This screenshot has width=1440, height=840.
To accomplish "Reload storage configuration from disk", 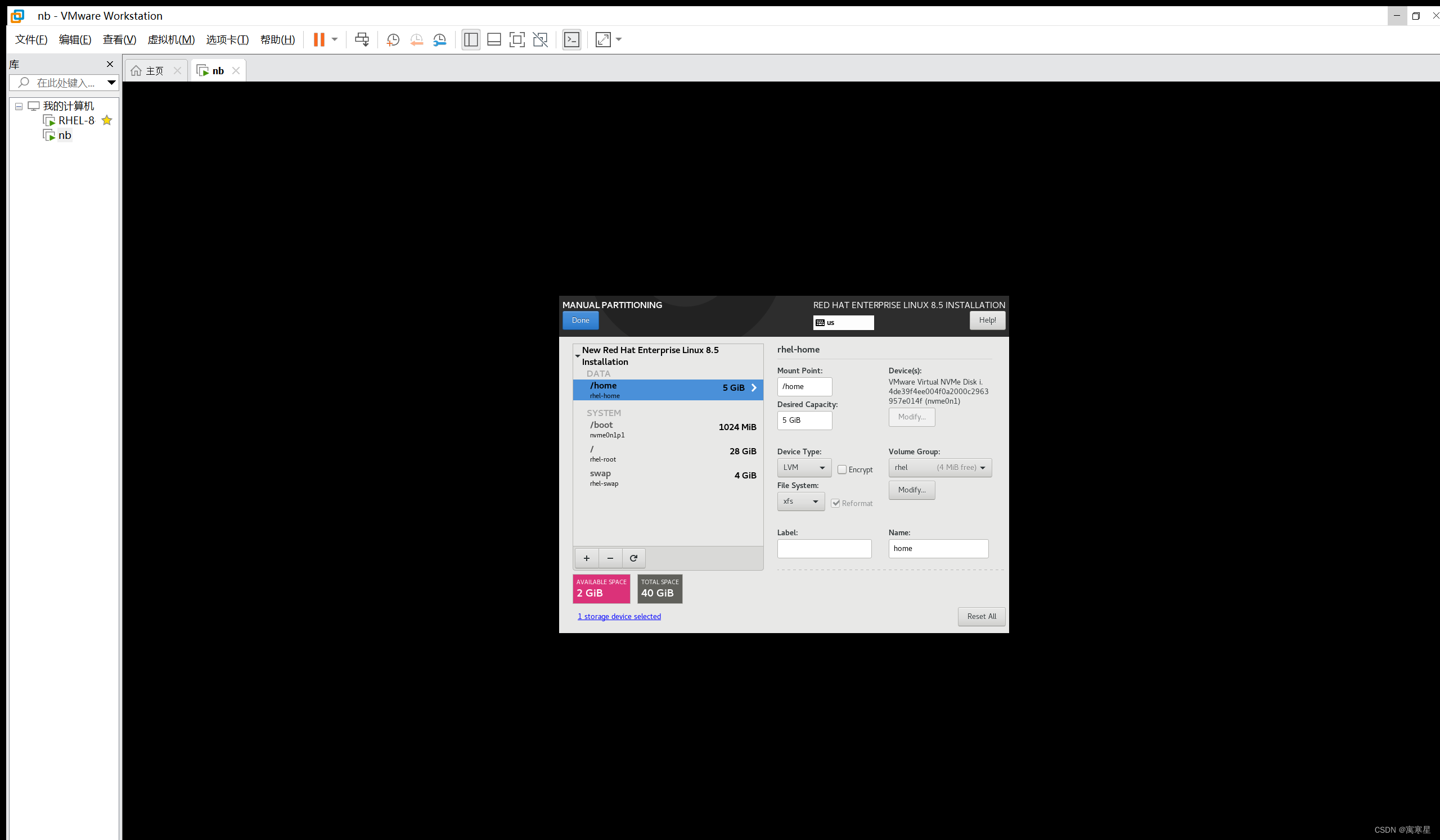I will [x=634, y=558].
